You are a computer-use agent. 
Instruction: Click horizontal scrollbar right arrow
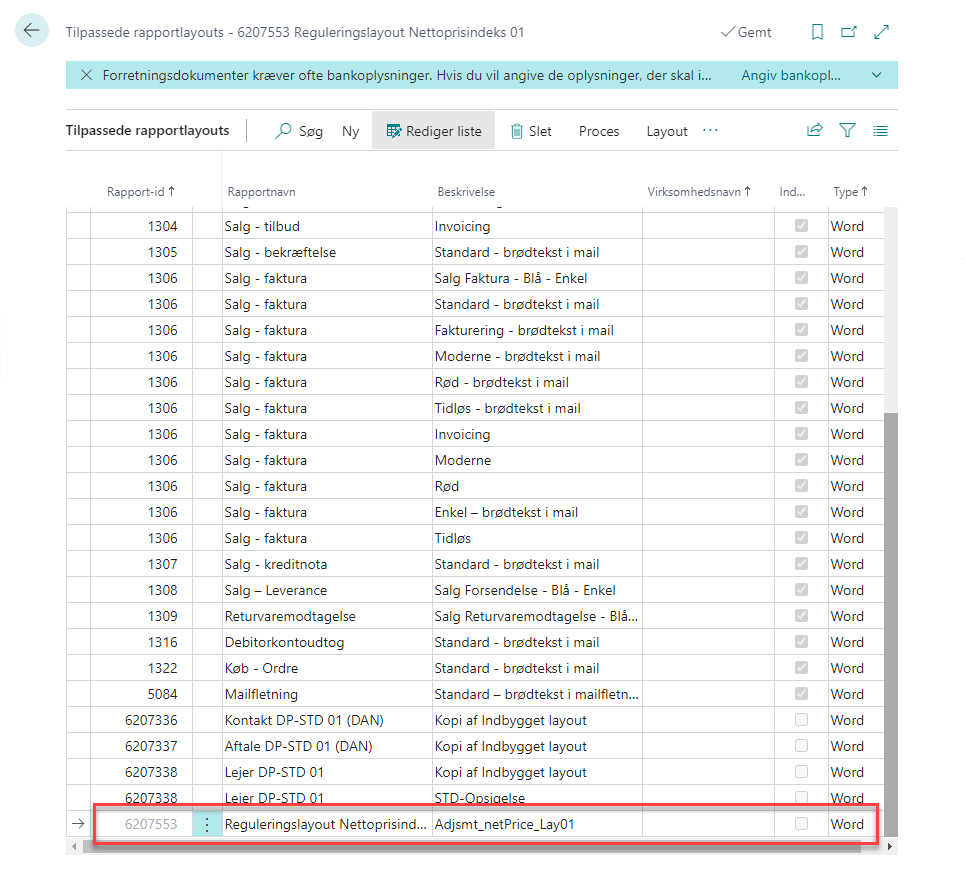click(889, 846)
